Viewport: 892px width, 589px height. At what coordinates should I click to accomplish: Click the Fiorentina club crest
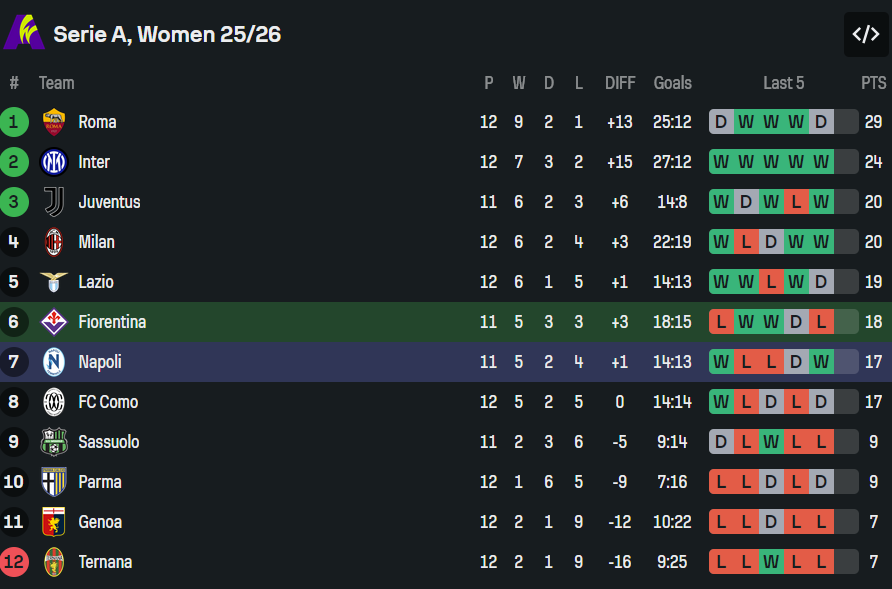tap(54, 322)
